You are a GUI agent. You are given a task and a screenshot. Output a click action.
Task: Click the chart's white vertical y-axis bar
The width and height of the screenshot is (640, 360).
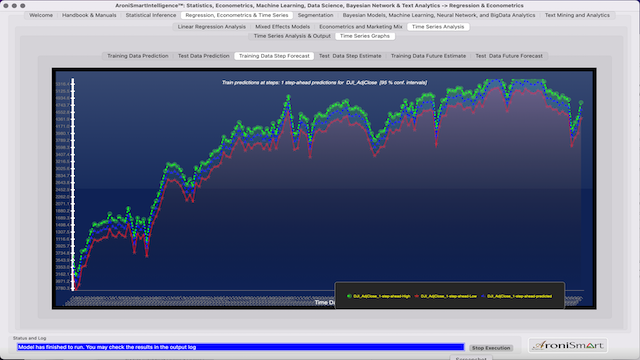73,184
